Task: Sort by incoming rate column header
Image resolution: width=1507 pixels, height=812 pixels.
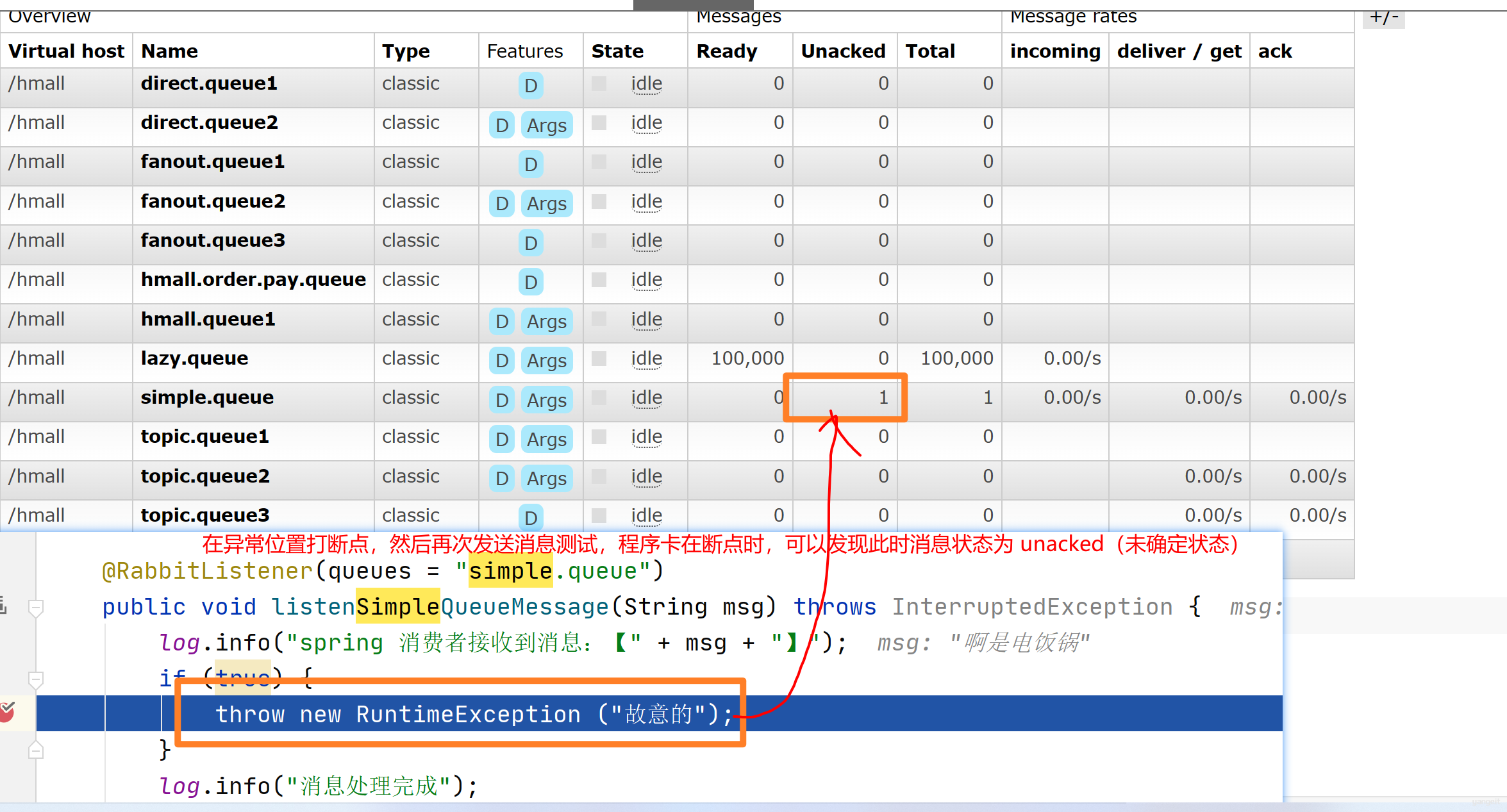Action: [1055, 51]
